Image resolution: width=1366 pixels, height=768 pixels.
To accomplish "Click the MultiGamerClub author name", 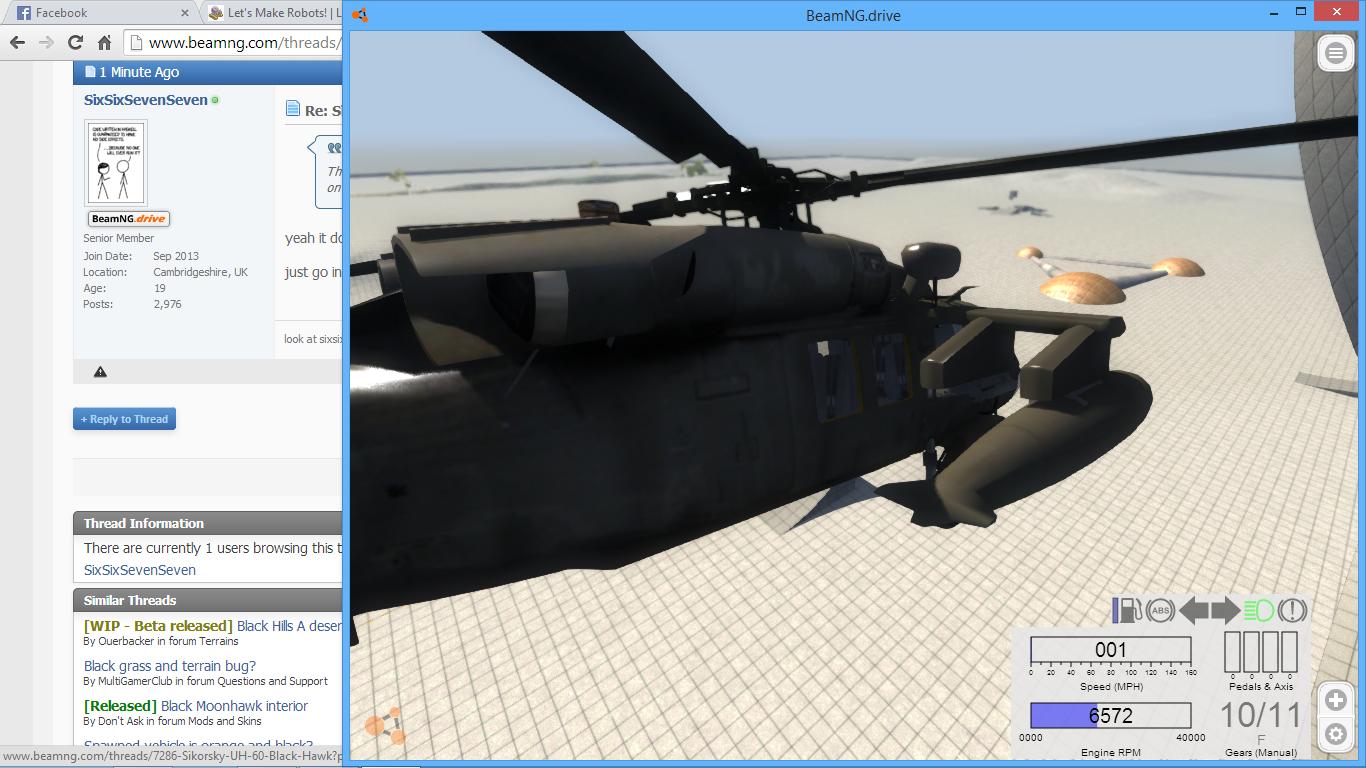I will click(x=135, y=681).
